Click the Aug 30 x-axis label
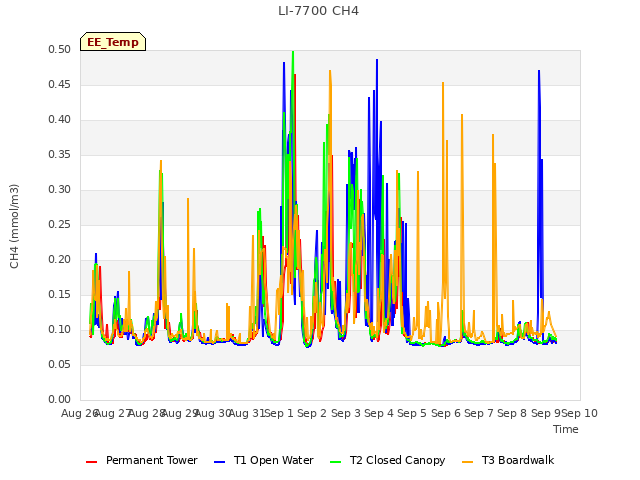Image resolution: width=640 pixels, height=480 pixels. pos(213,413)
